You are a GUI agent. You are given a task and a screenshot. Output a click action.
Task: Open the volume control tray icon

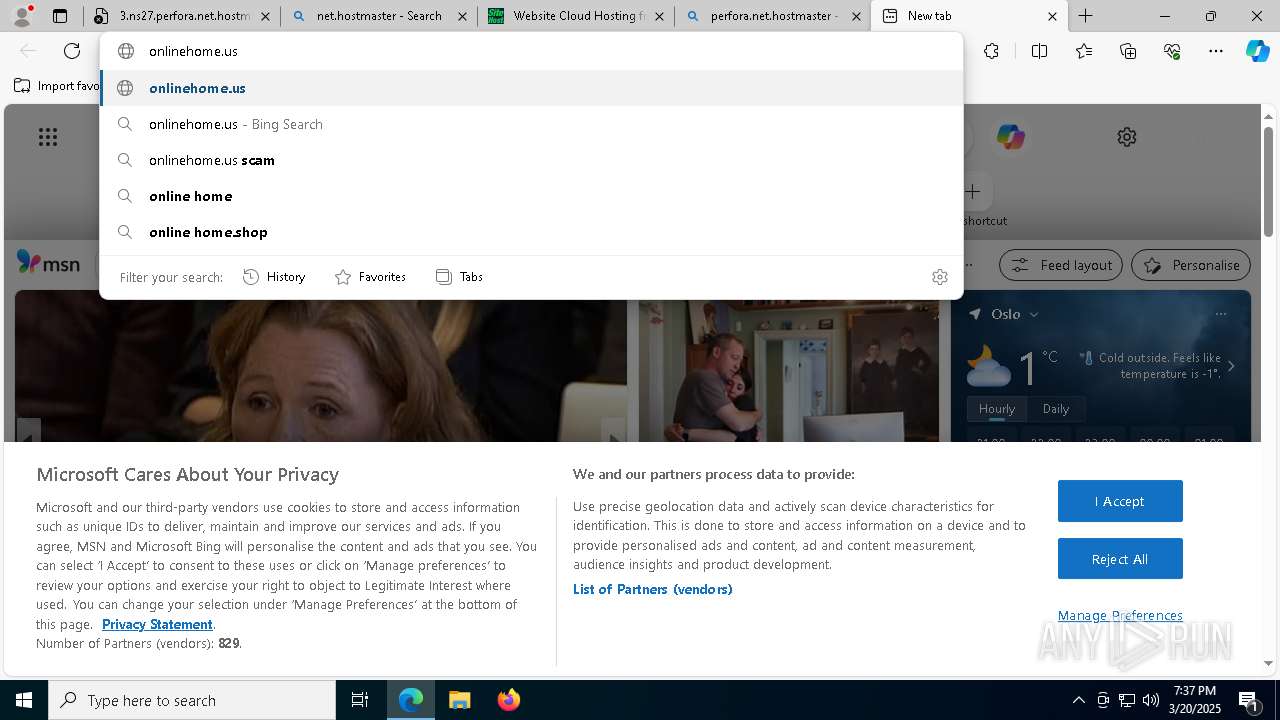(x=1150, y=700)
